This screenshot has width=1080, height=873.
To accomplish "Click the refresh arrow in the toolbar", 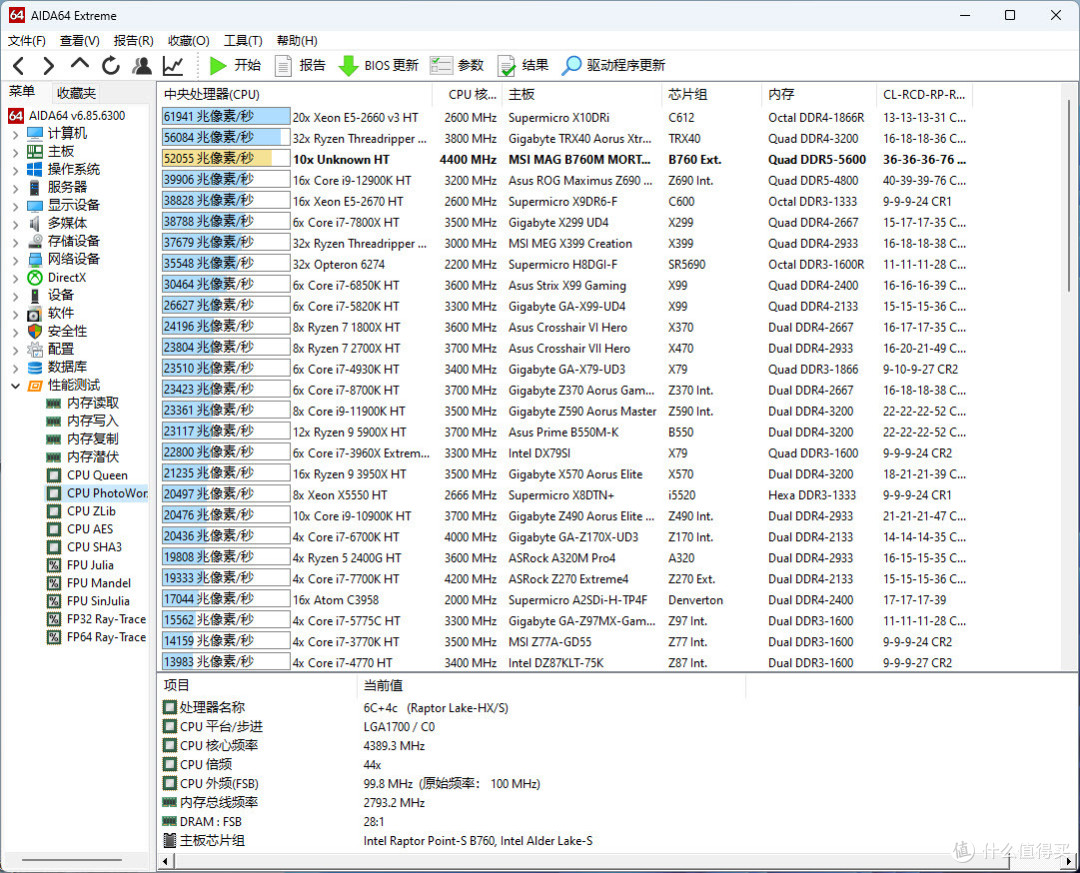I will click(x=111, y=65).
